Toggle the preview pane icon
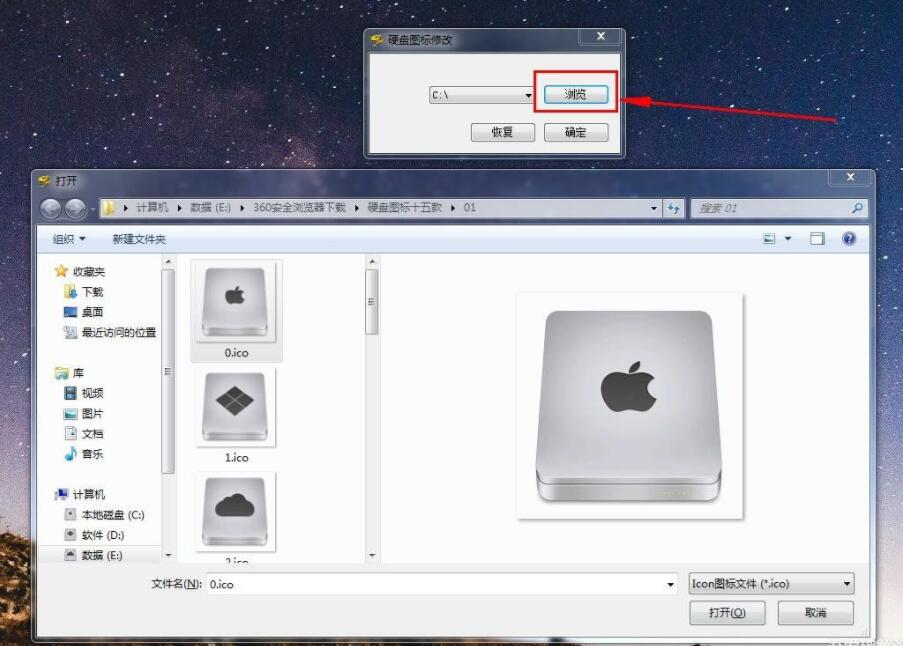The height and width of the screenshot is (646, 903). 817,238
